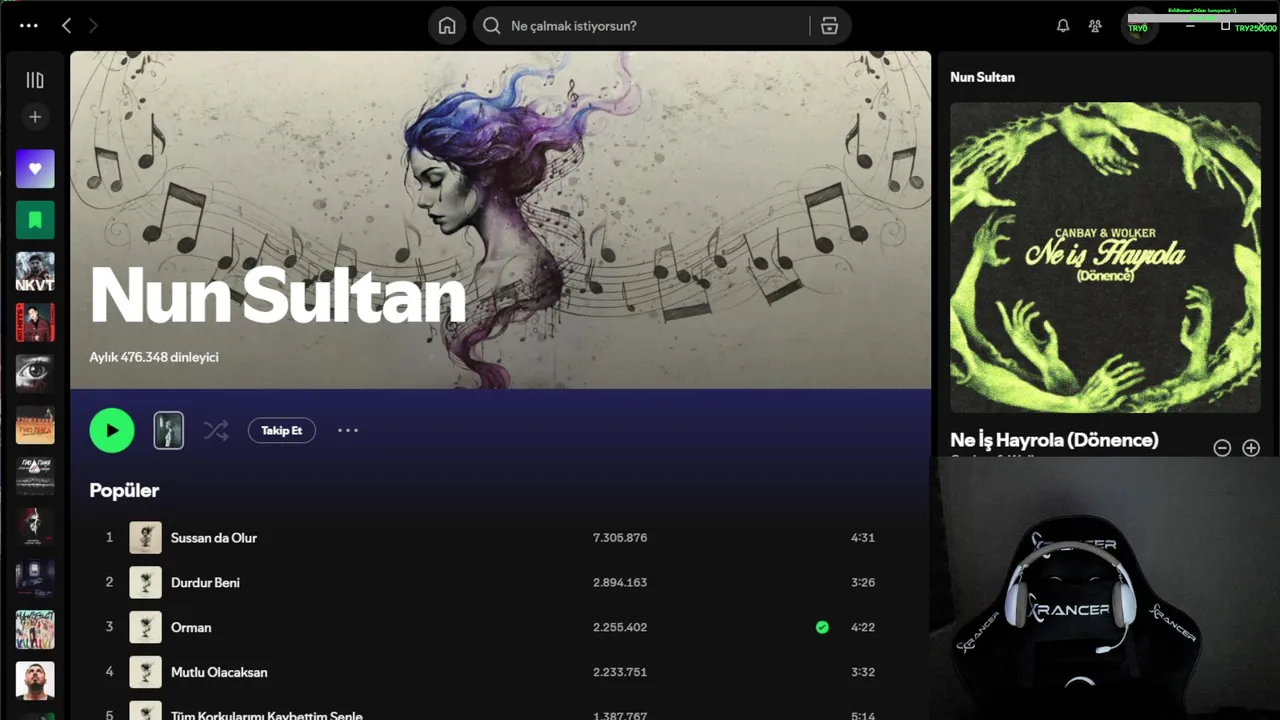1280x720 pixels.
Task: Click the Durdur Beni cover thumbnail
Action: point(145,582)
